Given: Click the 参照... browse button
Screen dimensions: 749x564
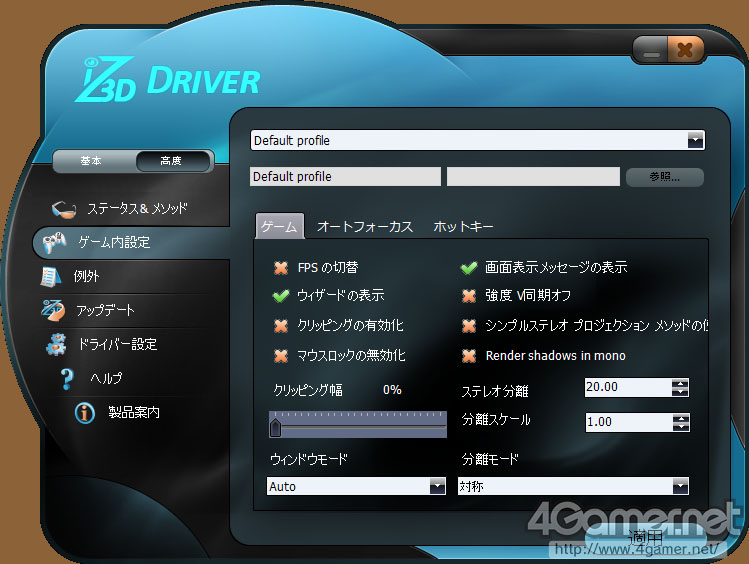Looking at the screenshot, I should (x=664, y=177).
